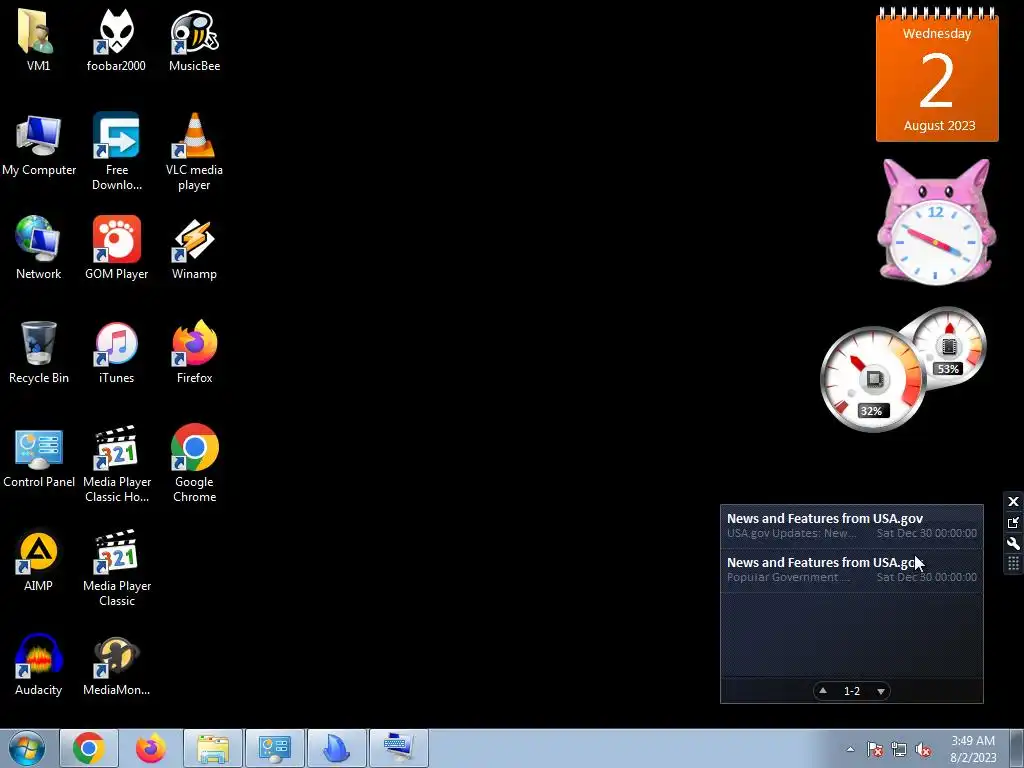Click the network status tray icon

(899, 749)
